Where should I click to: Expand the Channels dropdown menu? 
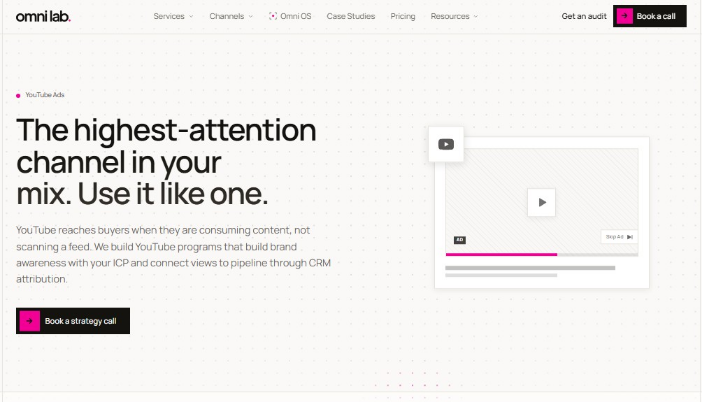pyautogui.click(x=231, y=16)
